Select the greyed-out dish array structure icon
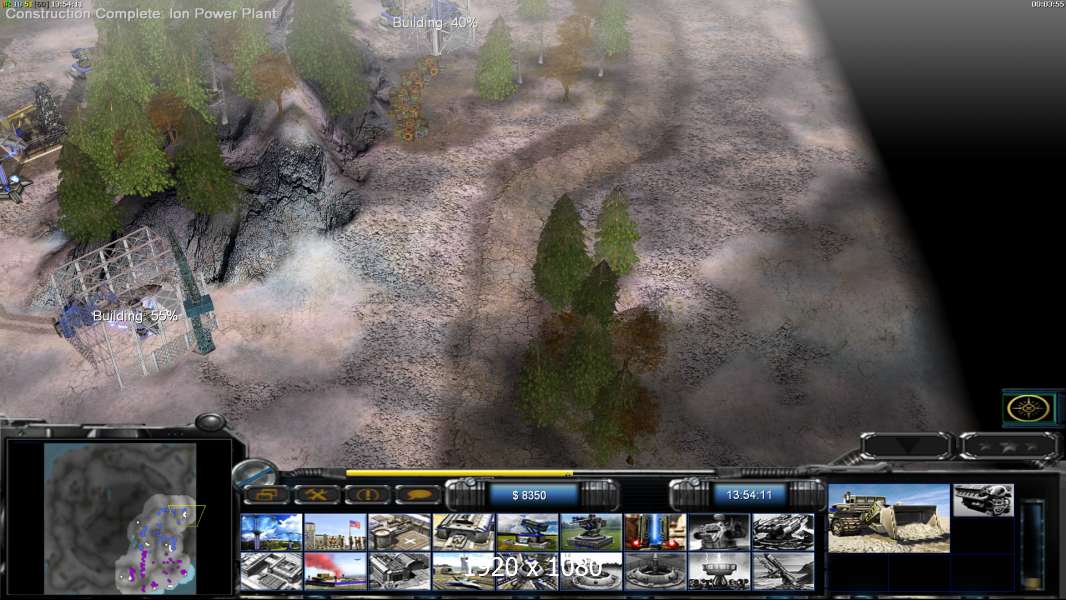The width and height of the screenshot is (1066, 600). [x=719, y=571]
